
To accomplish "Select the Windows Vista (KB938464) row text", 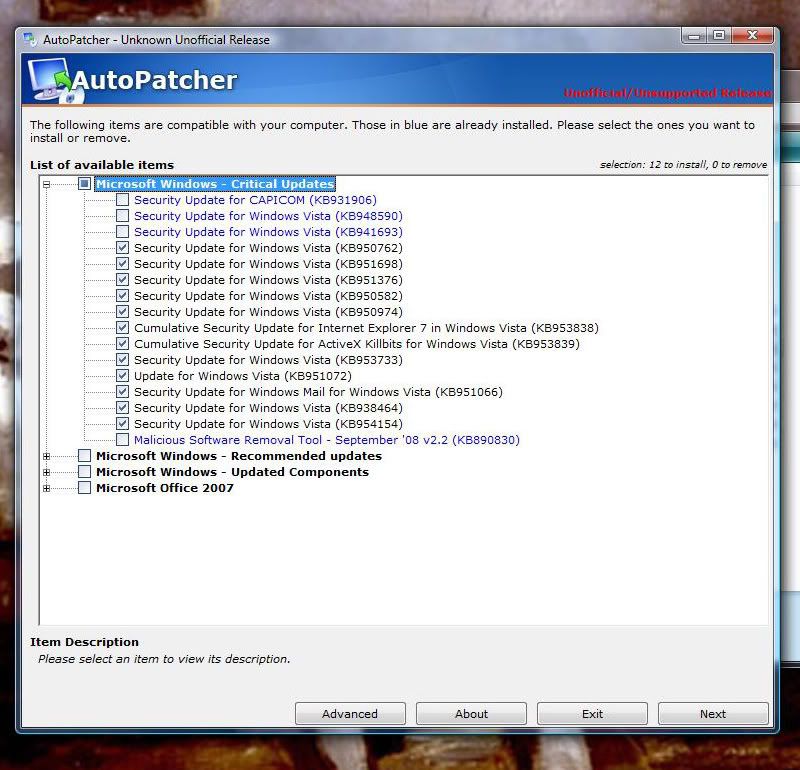I will tap(268, 408).
